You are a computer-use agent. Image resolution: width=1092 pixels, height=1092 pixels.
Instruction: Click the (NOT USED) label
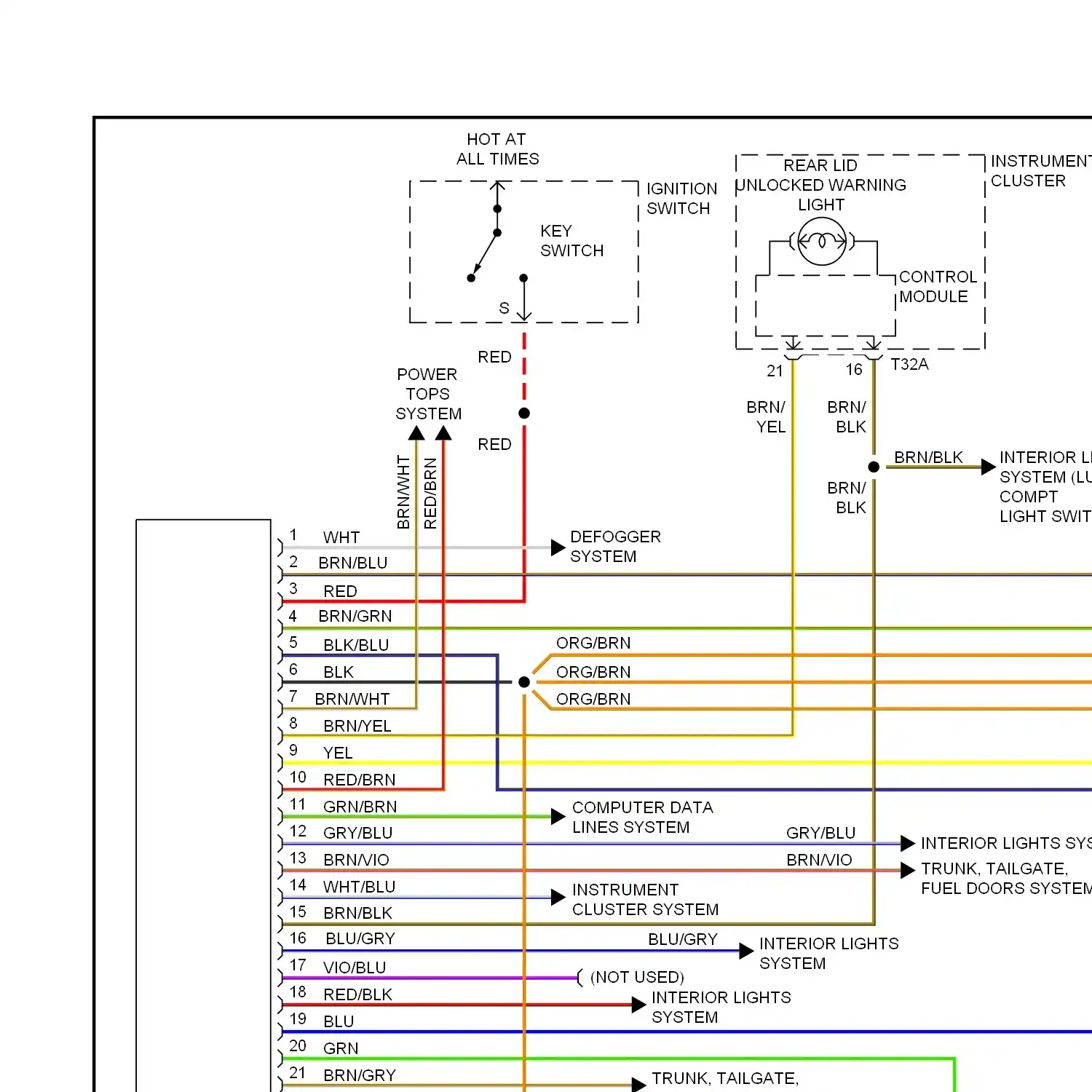pyautogui.click(x=637, y=977)
